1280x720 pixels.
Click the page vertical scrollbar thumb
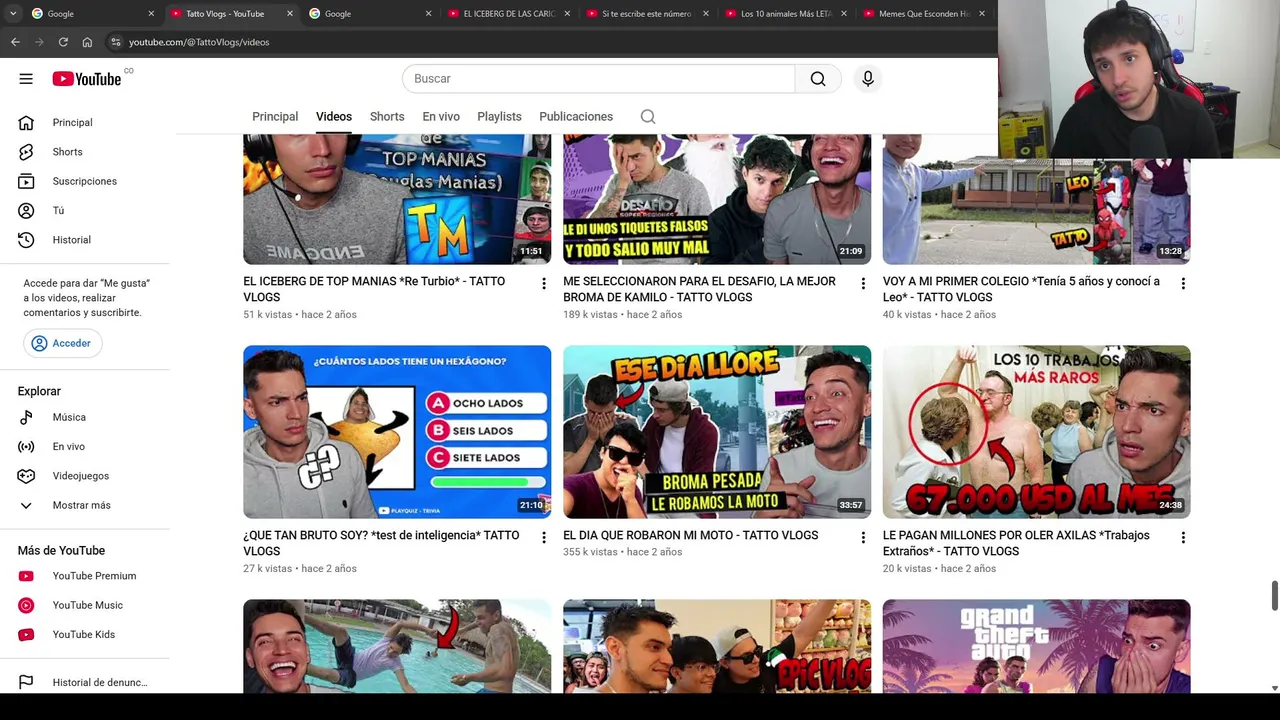pos(1274,594)
